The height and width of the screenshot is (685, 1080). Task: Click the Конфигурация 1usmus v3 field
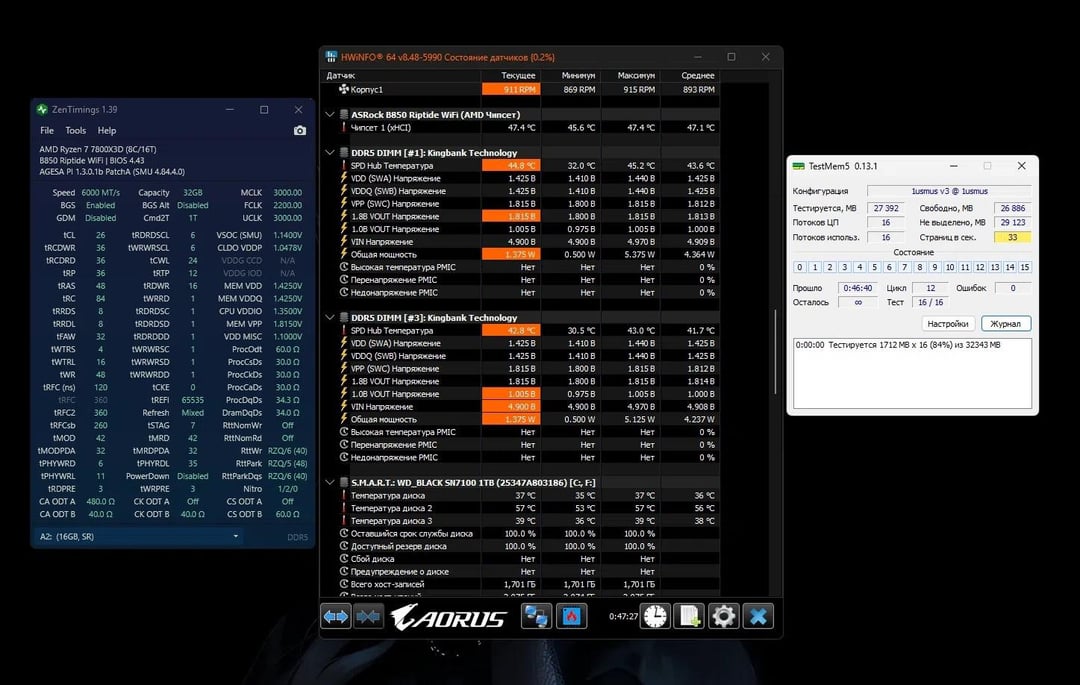pyautogui.click(x=949, y=191)
